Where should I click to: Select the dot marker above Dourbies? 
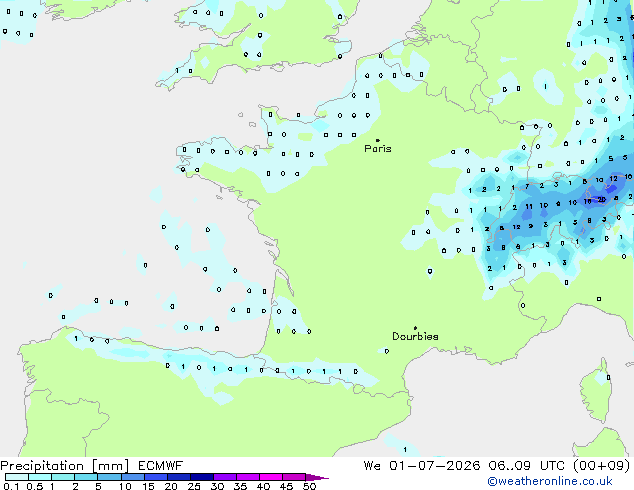tap(415, 328)
